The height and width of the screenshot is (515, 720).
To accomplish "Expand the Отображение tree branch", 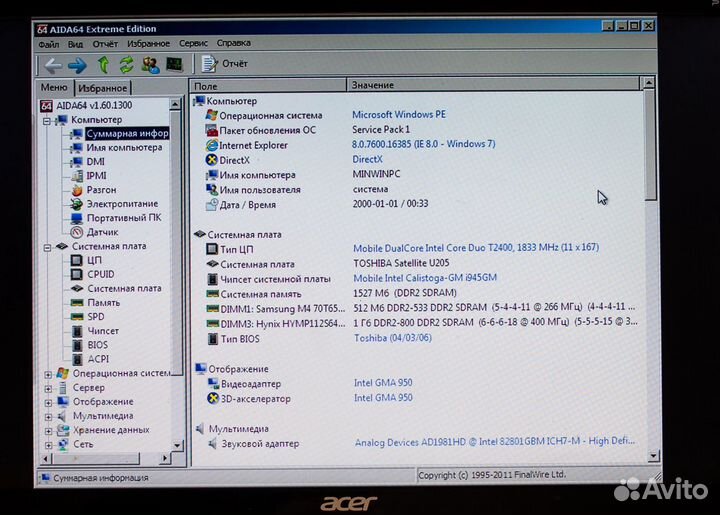I will (48, 403).
